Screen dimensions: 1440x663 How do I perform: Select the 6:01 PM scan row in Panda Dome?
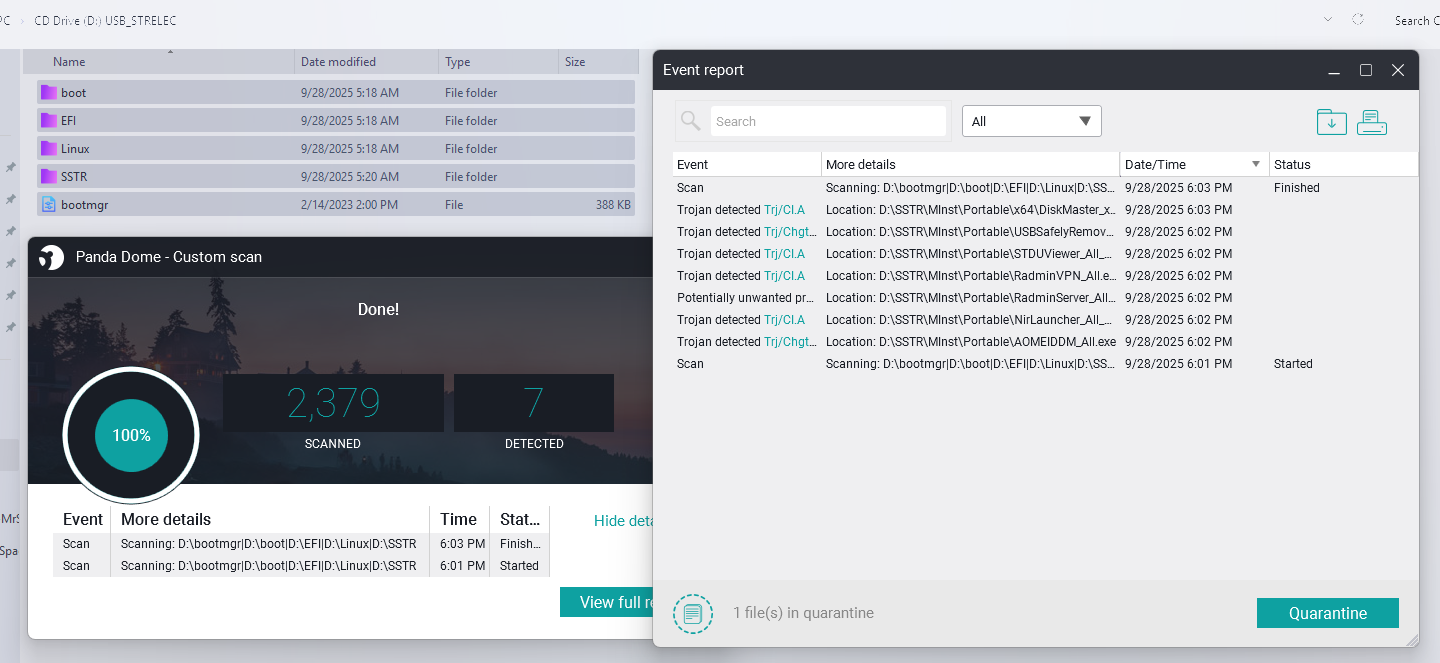click(x=301, y=566)
